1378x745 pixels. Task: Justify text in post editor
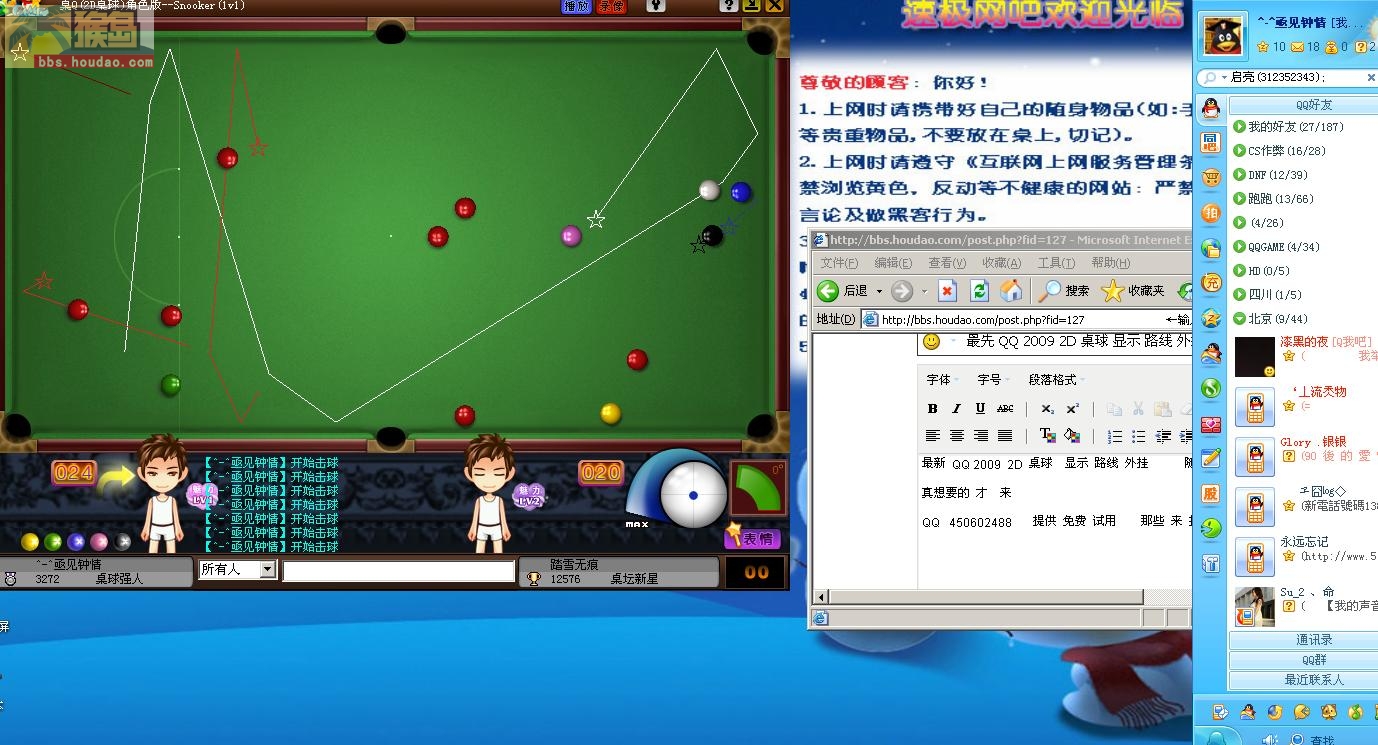click(x=1005, y=436)
